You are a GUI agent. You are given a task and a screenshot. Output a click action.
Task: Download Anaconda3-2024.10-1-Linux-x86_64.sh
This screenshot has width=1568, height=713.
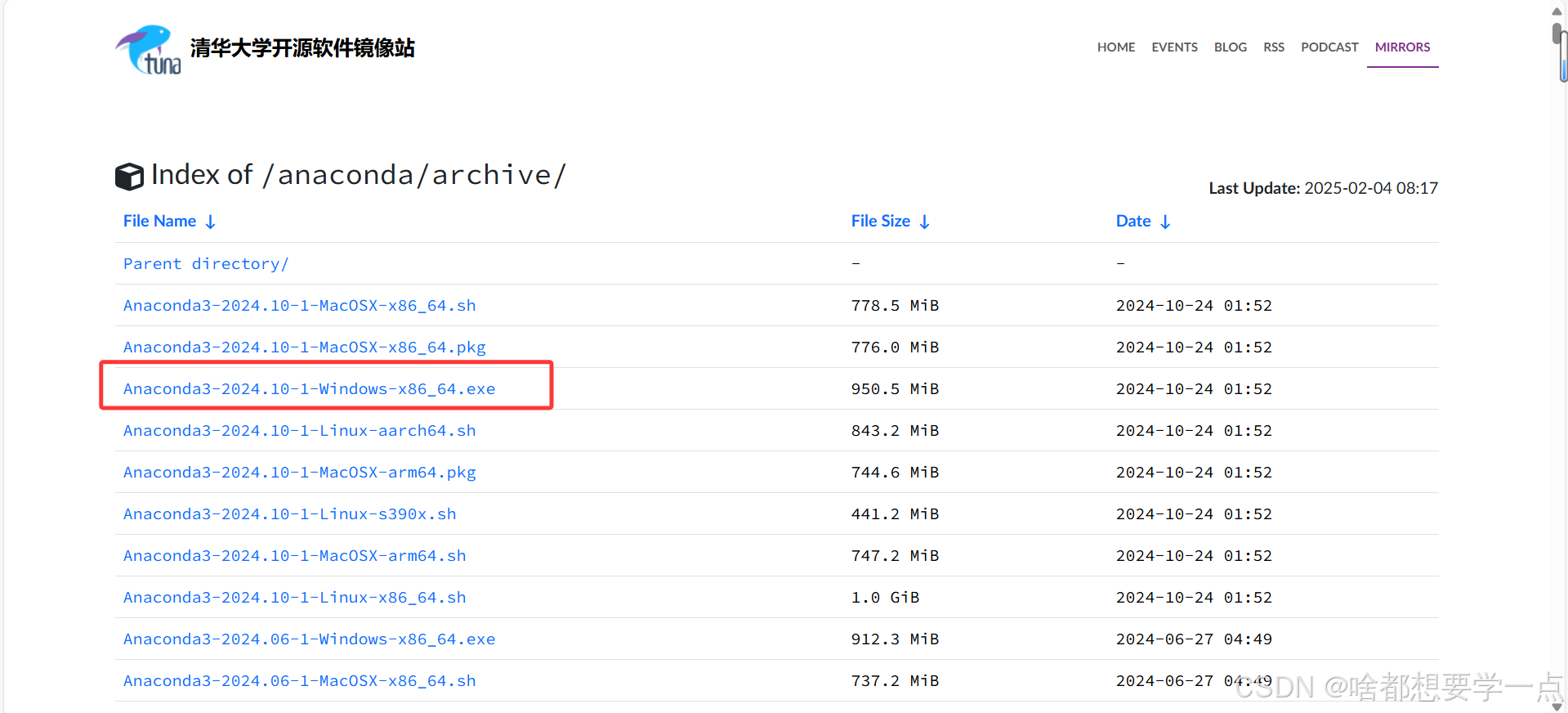coord(295,598)
